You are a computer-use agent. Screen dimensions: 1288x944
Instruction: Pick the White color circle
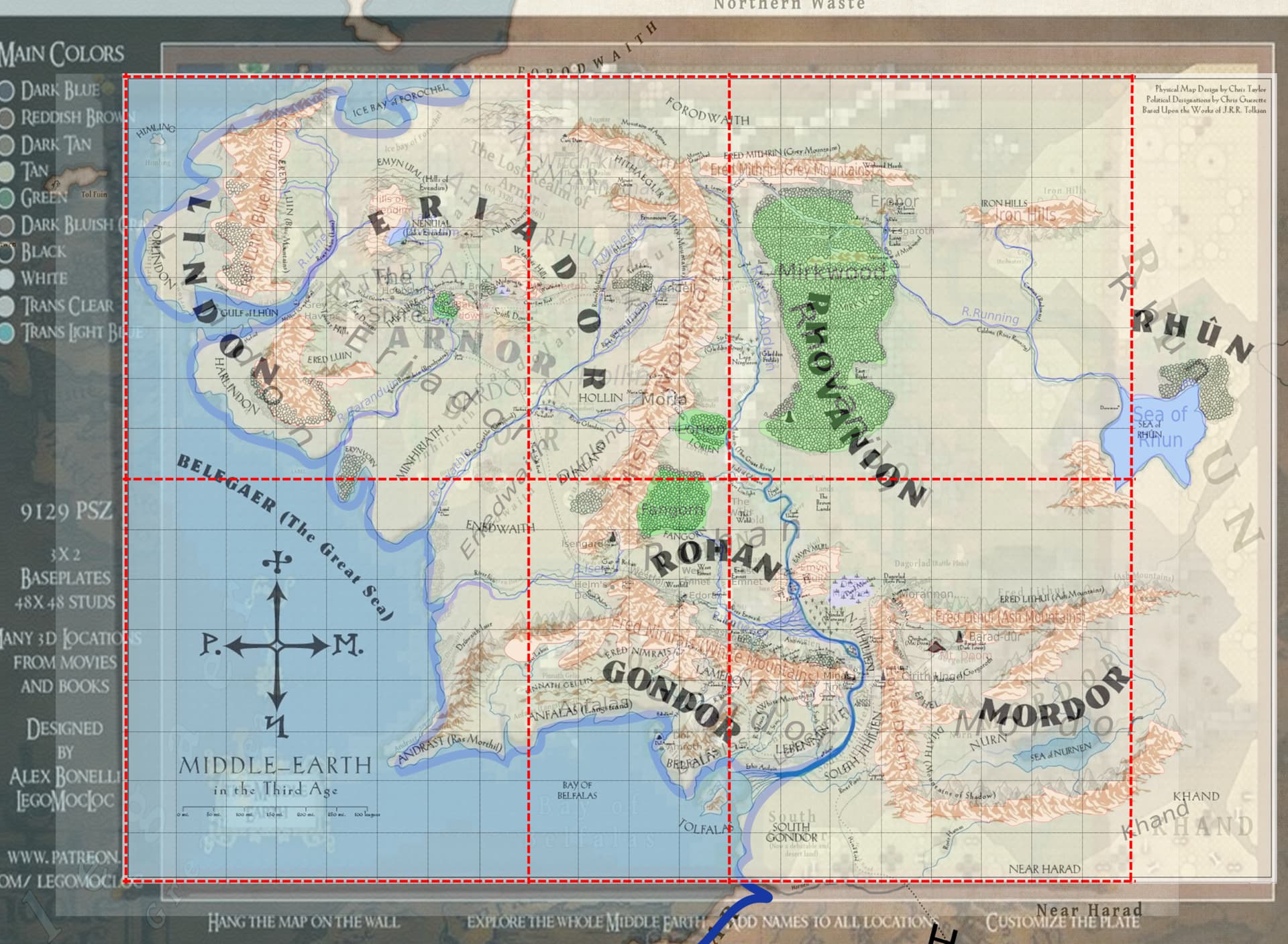(x=7, y=278)
